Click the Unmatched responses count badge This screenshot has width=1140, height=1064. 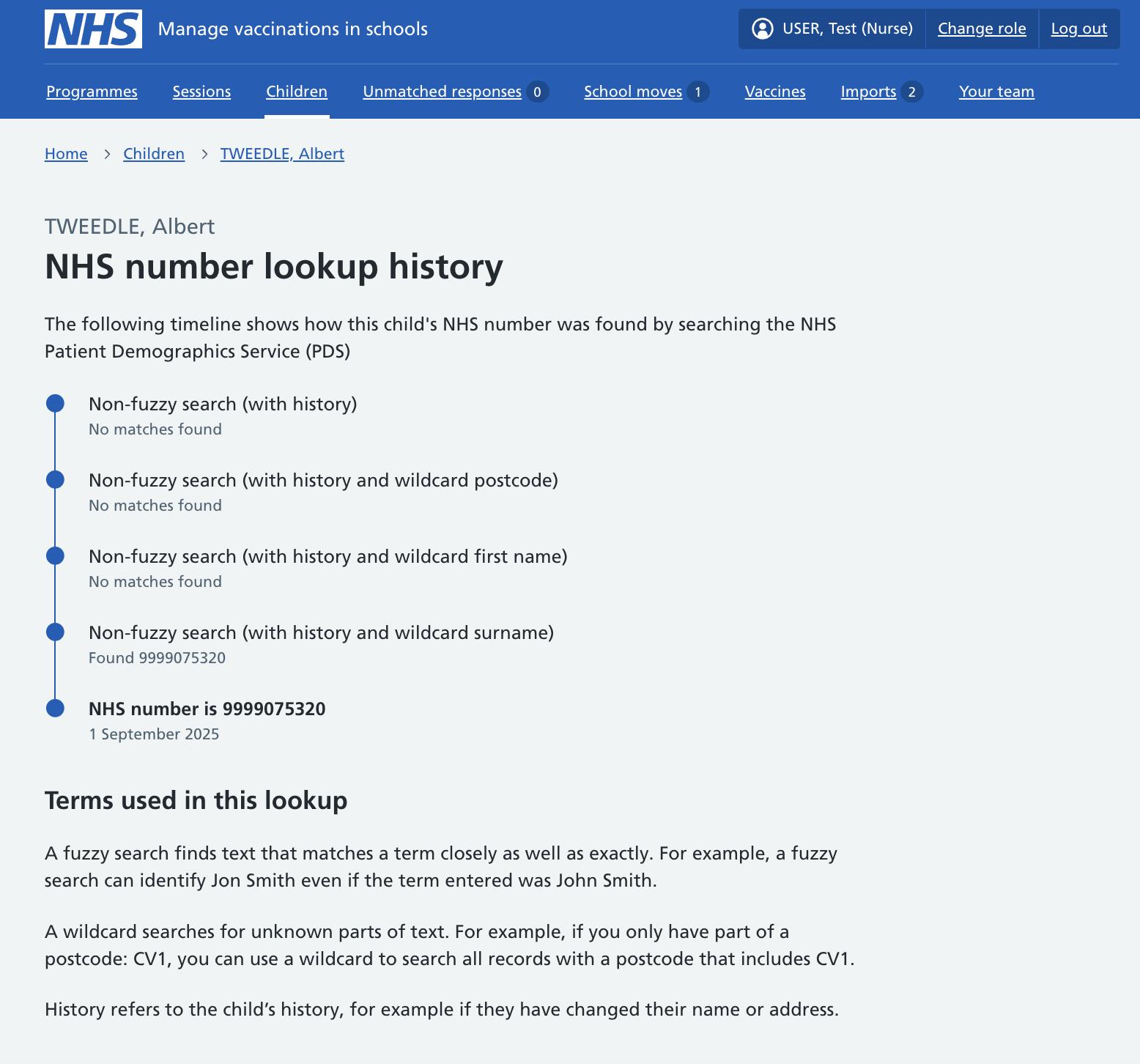[537, 92]
